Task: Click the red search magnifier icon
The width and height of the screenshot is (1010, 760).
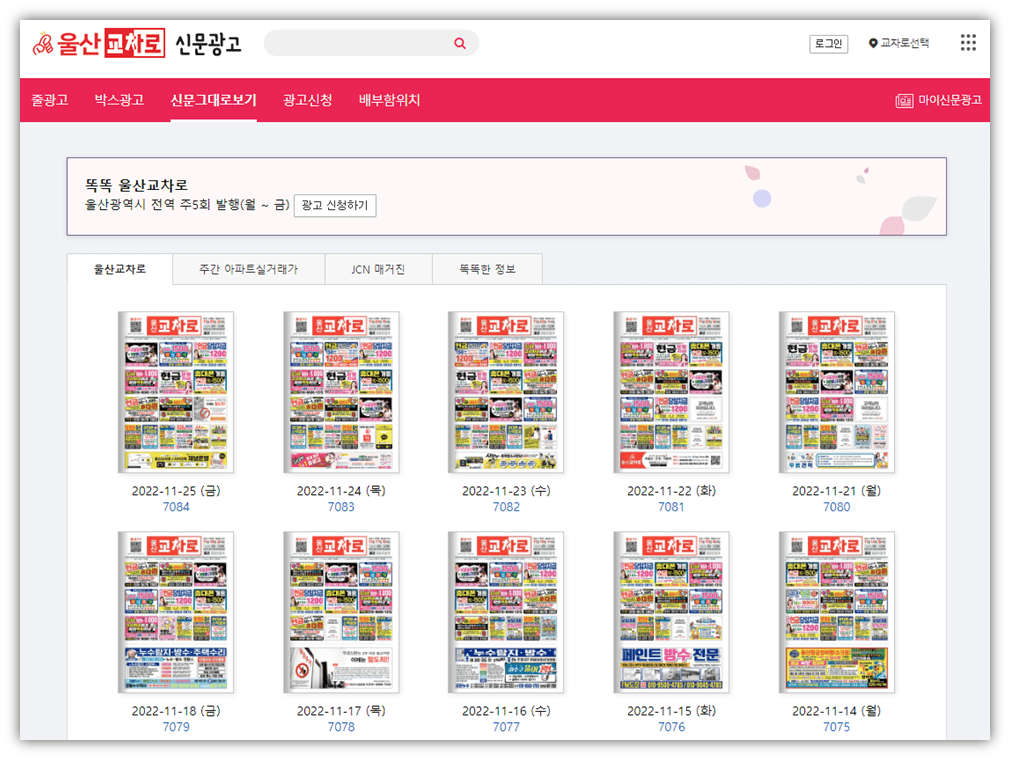Action: (x=460, y=43)
